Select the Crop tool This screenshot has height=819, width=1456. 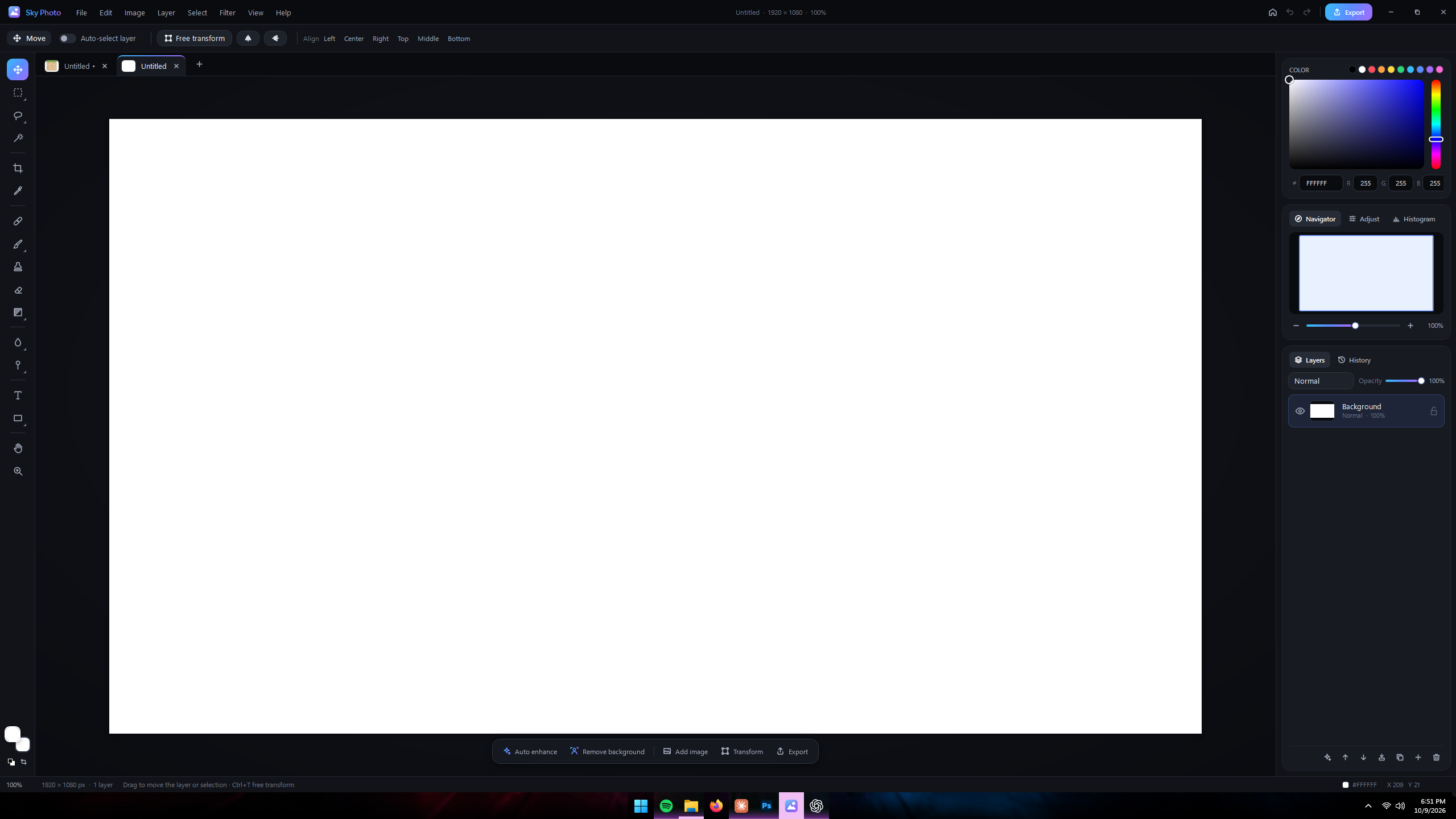pos(18,168)
